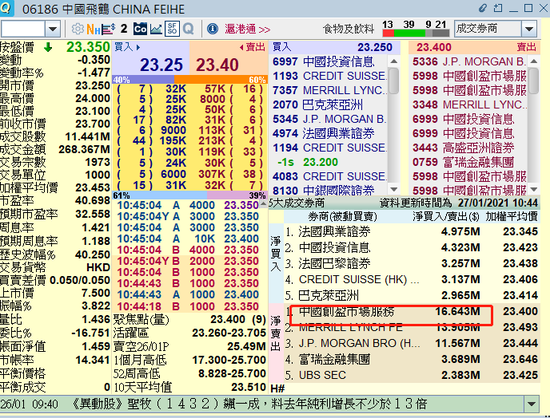The width and height of the screenshot is (550, 418).
Task: Click the 淨買入/賣出($) column header
Action: 445,217
